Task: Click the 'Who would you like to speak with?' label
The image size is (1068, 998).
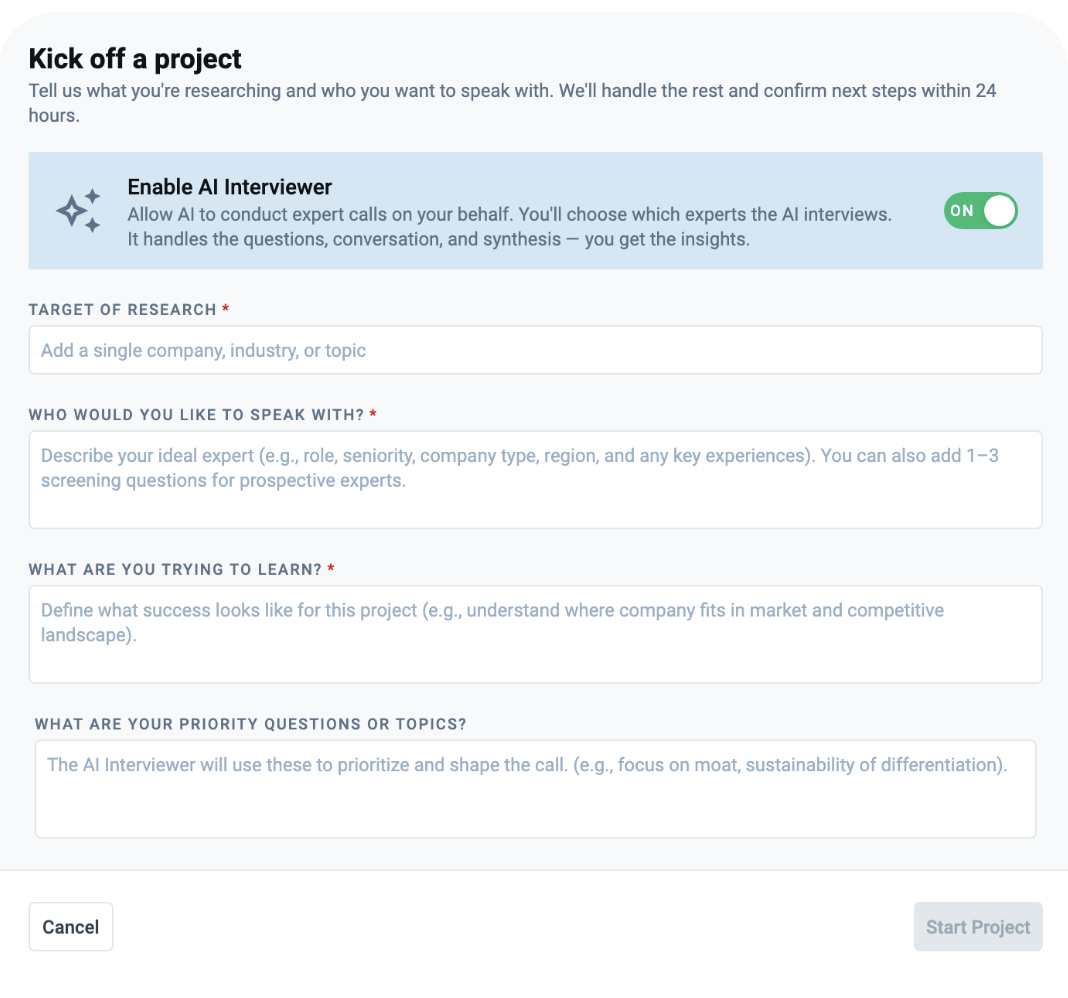Action: coord(196,415)
